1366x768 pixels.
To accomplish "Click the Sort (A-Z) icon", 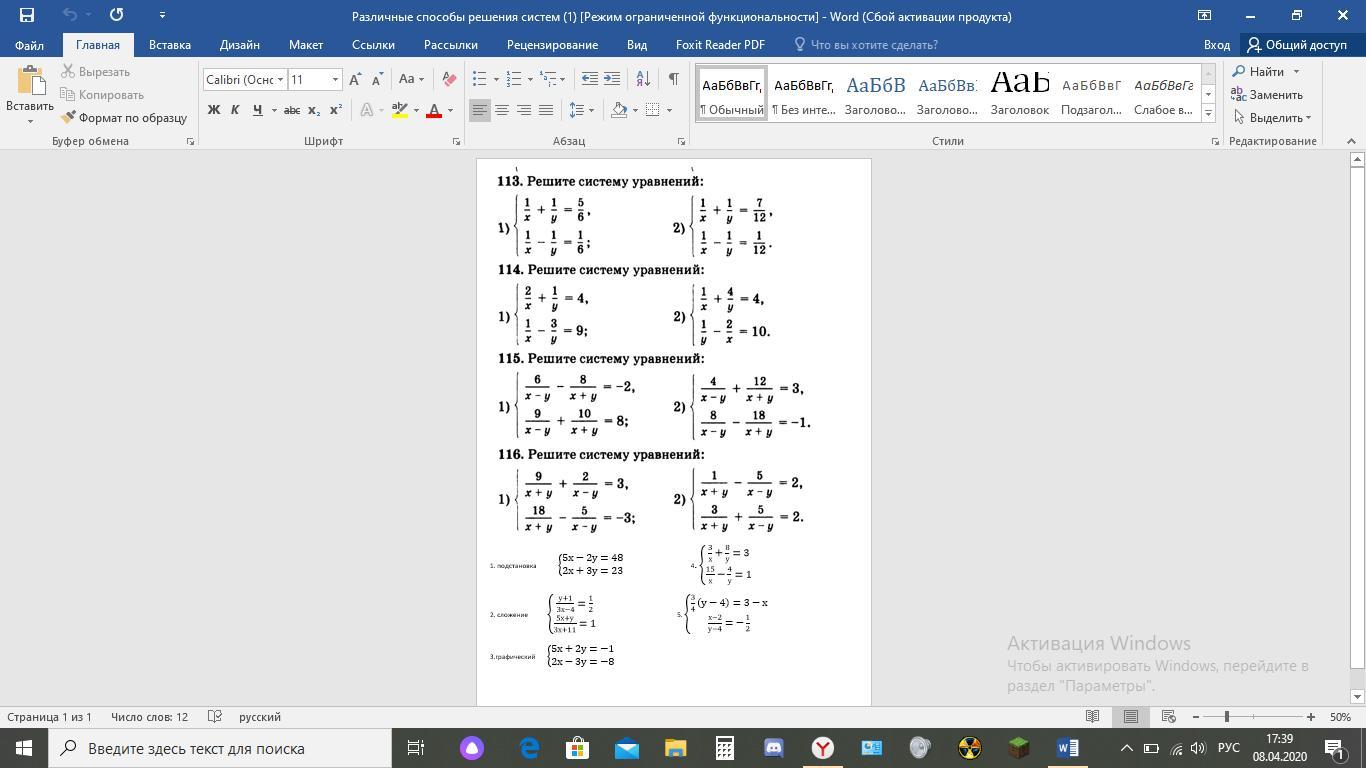I will click(643, 79).
